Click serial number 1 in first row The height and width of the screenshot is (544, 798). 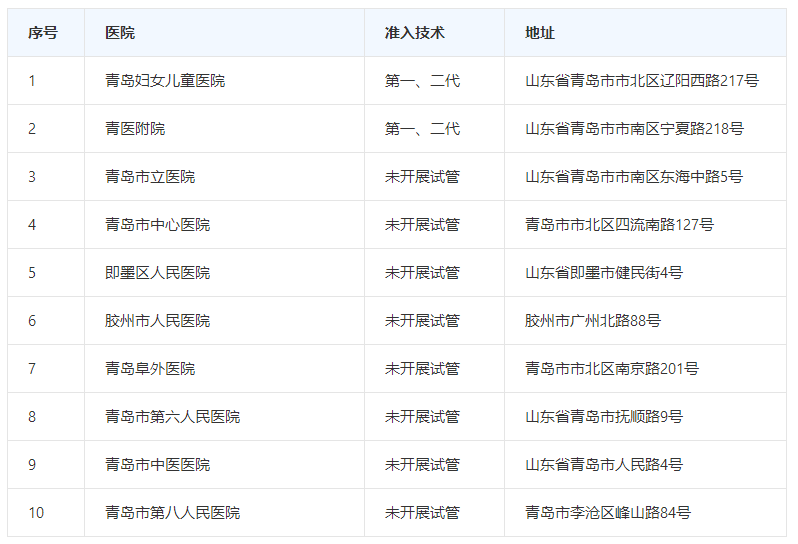32,81
